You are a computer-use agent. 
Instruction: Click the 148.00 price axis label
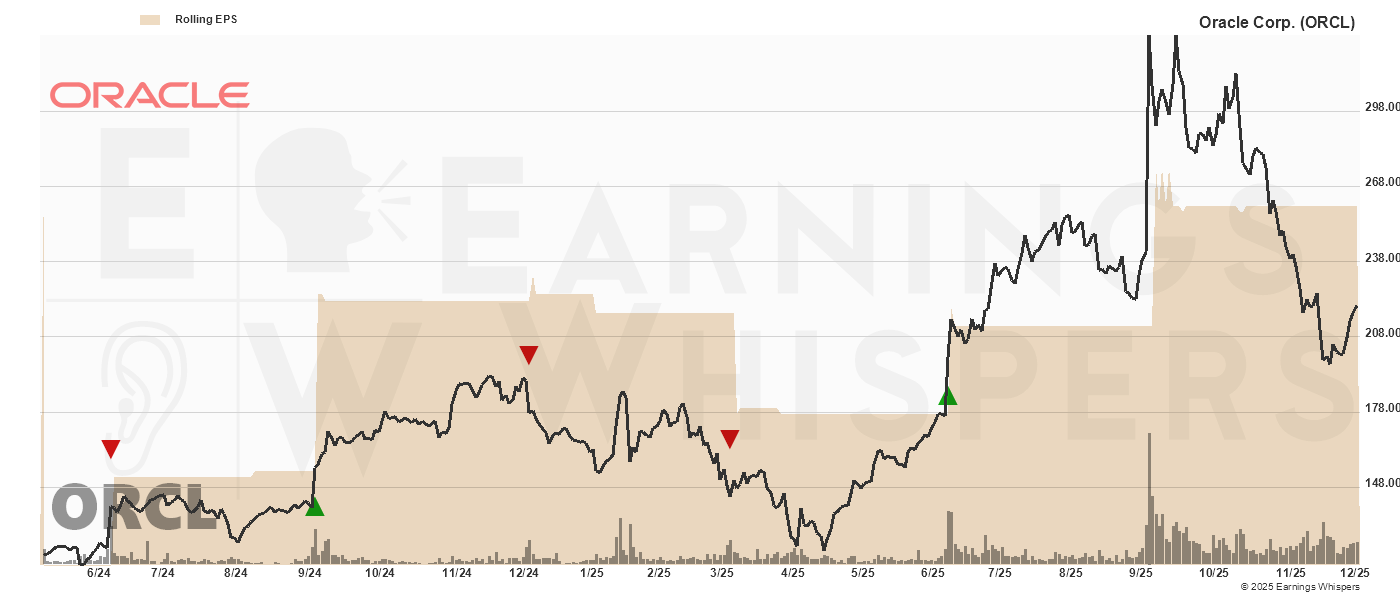click(1381, 484)
